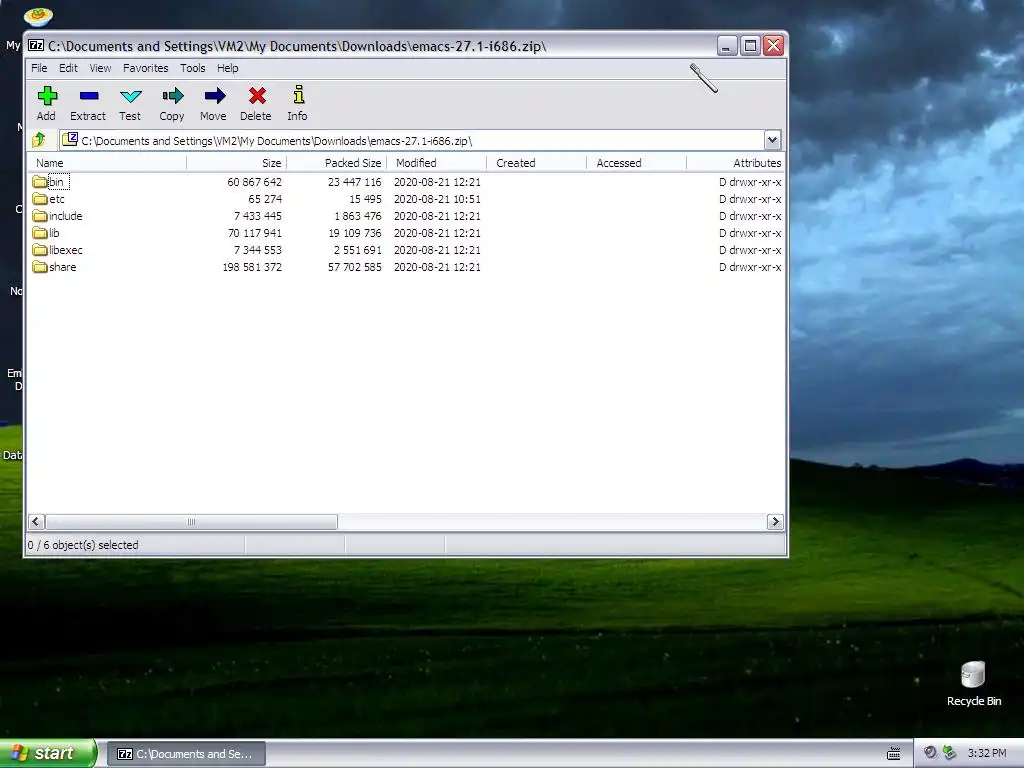Select the packed size 2 551 691

[357, 250]
